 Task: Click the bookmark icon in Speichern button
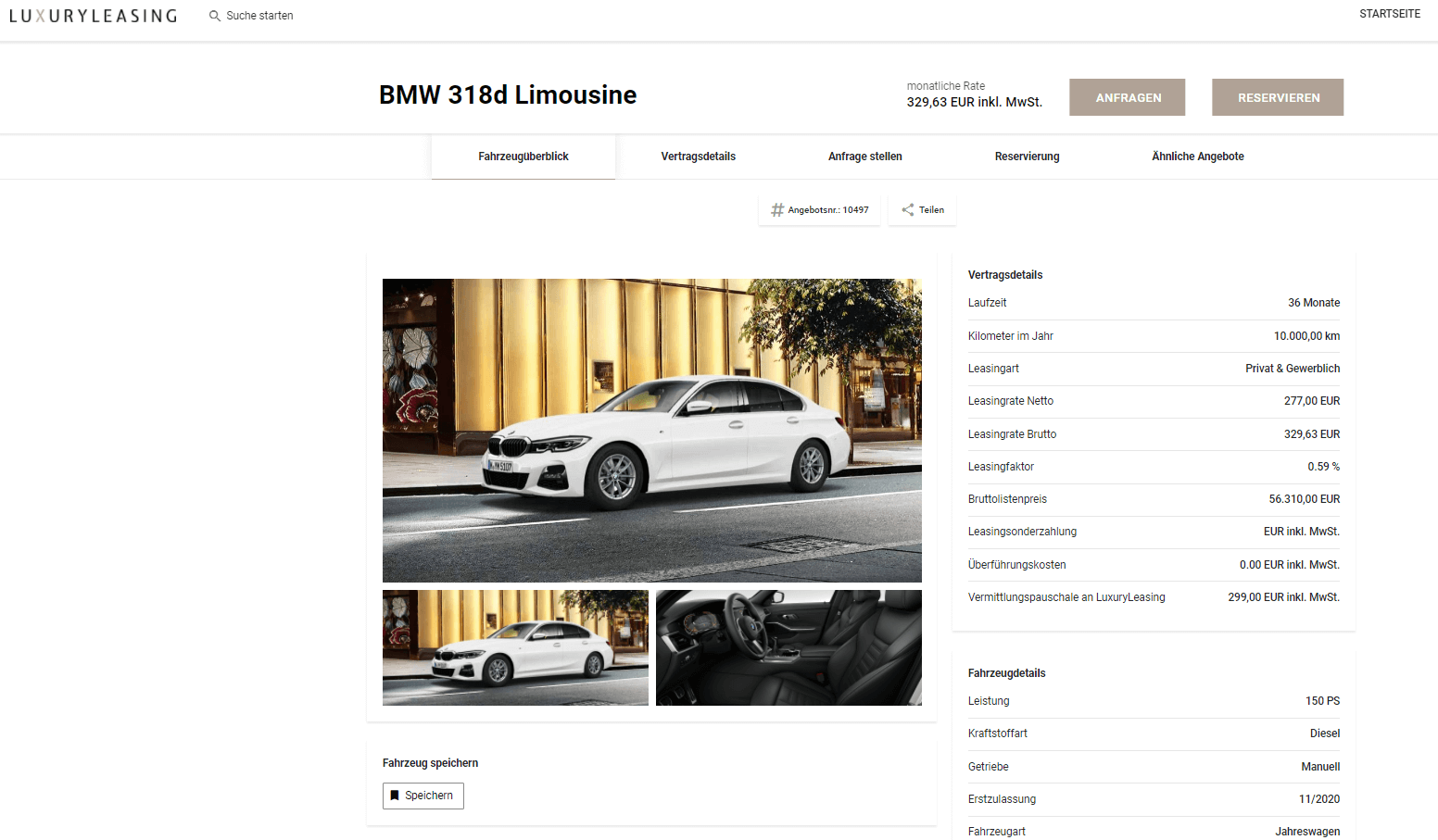tap(395, 796)
